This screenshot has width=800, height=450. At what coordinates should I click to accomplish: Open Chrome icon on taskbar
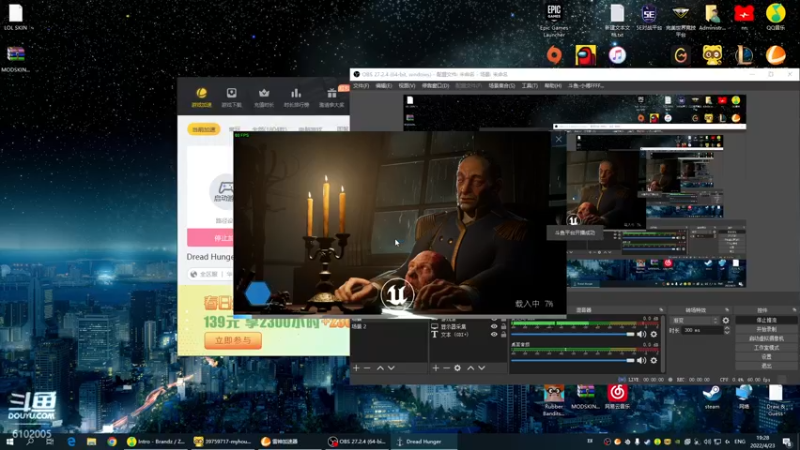[x=112, y=442]
